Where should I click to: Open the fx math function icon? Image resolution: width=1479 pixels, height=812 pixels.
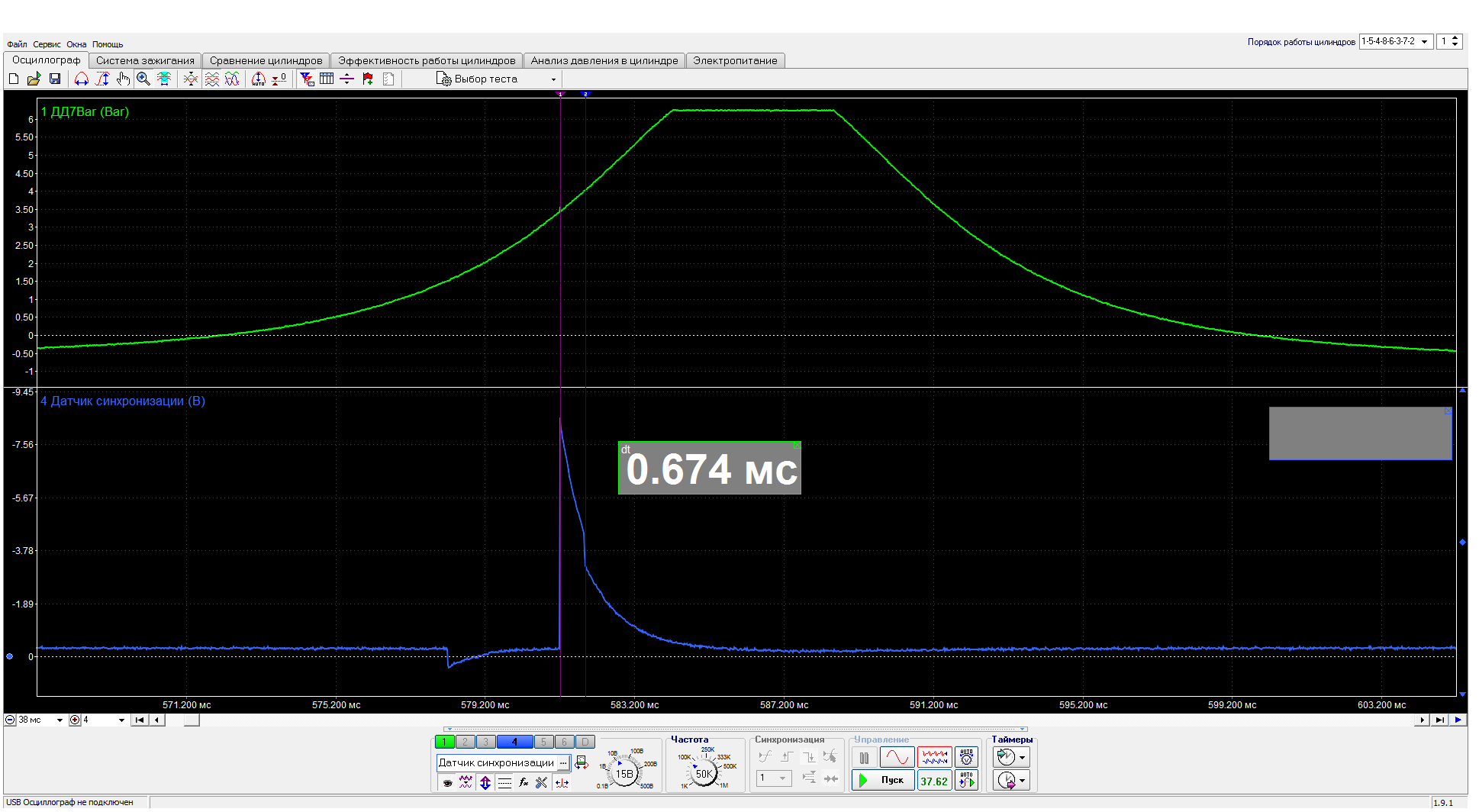(524, 782)
